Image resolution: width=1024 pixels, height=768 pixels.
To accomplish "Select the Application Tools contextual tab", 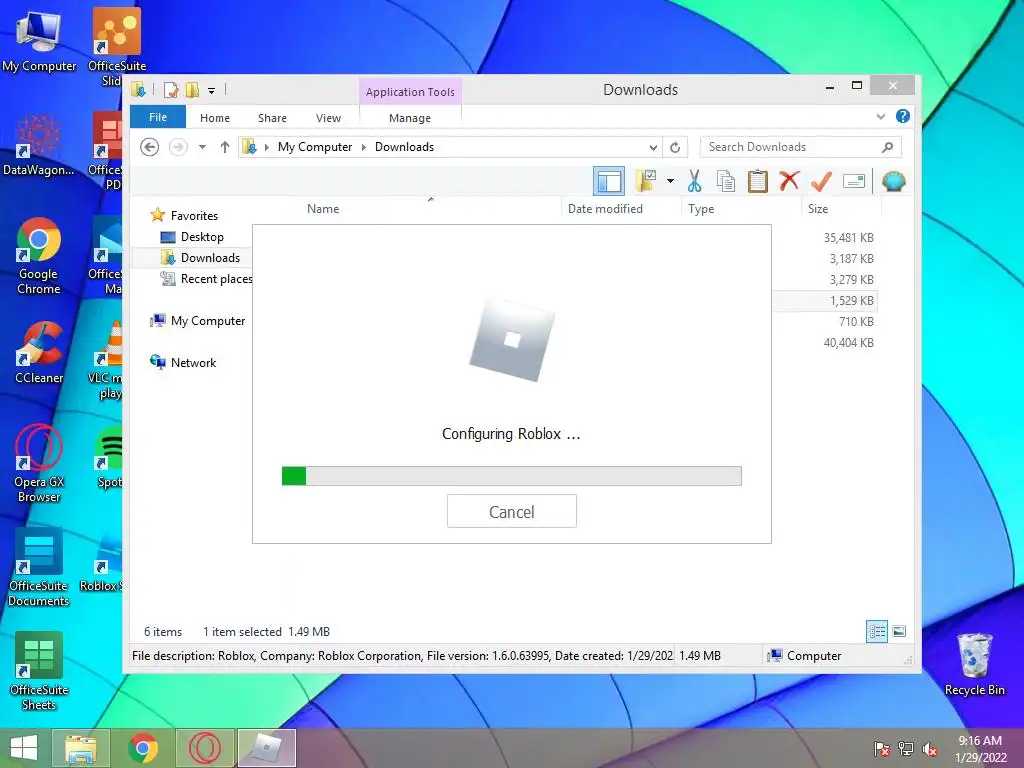I will pos(410,92).
